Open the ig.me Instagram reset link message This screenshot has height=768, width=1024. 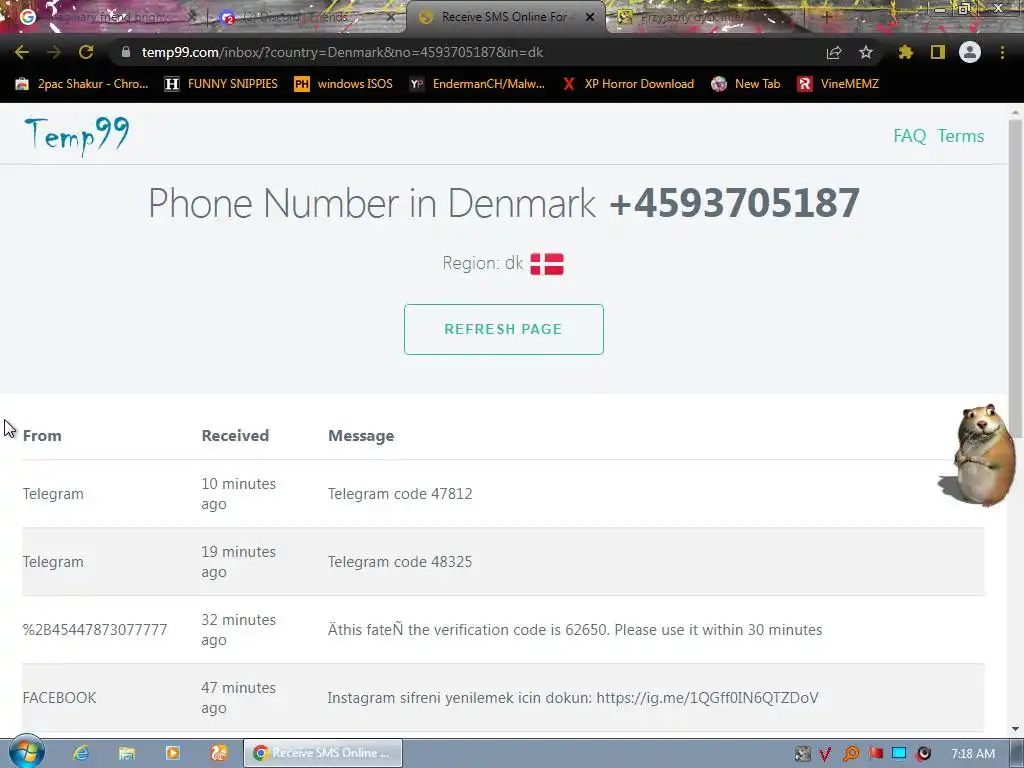pos(573,697)
